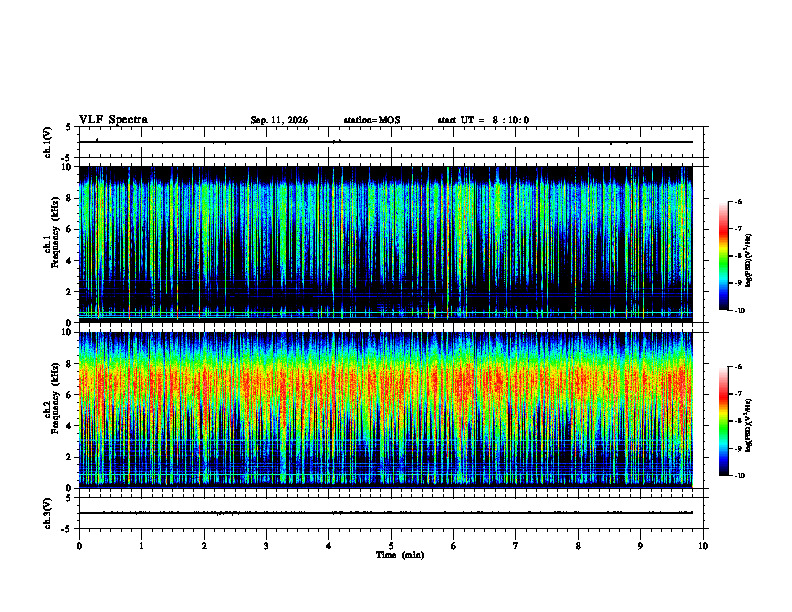Click the ch.1 spectrogram panel
This screenshot has height=612, width=792.
point(386,244)
